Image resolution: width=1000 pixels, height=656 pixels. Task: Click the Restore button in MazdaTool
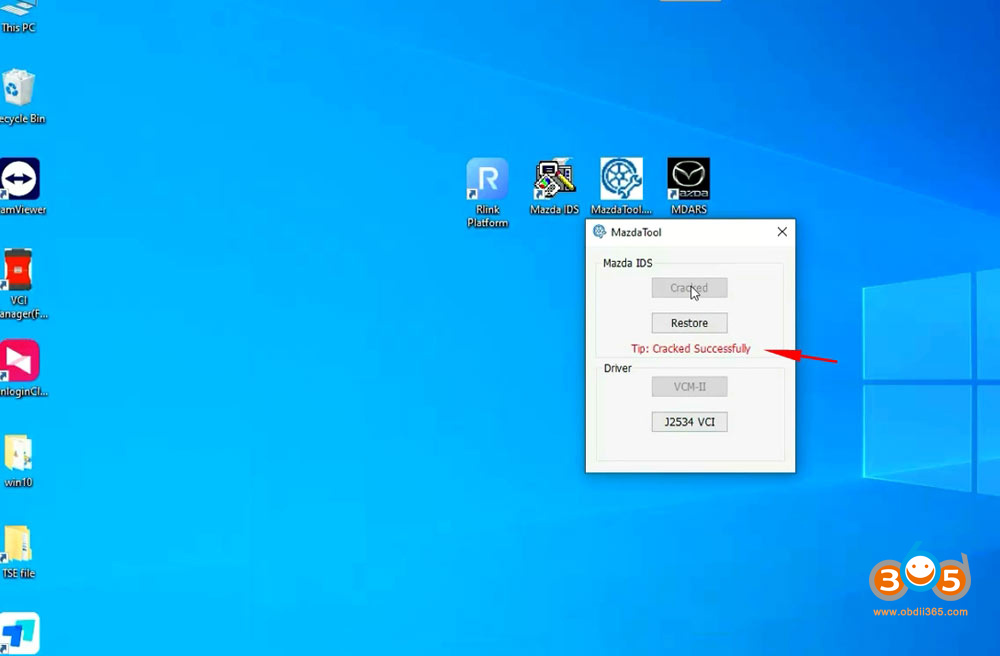coord(689,323)
